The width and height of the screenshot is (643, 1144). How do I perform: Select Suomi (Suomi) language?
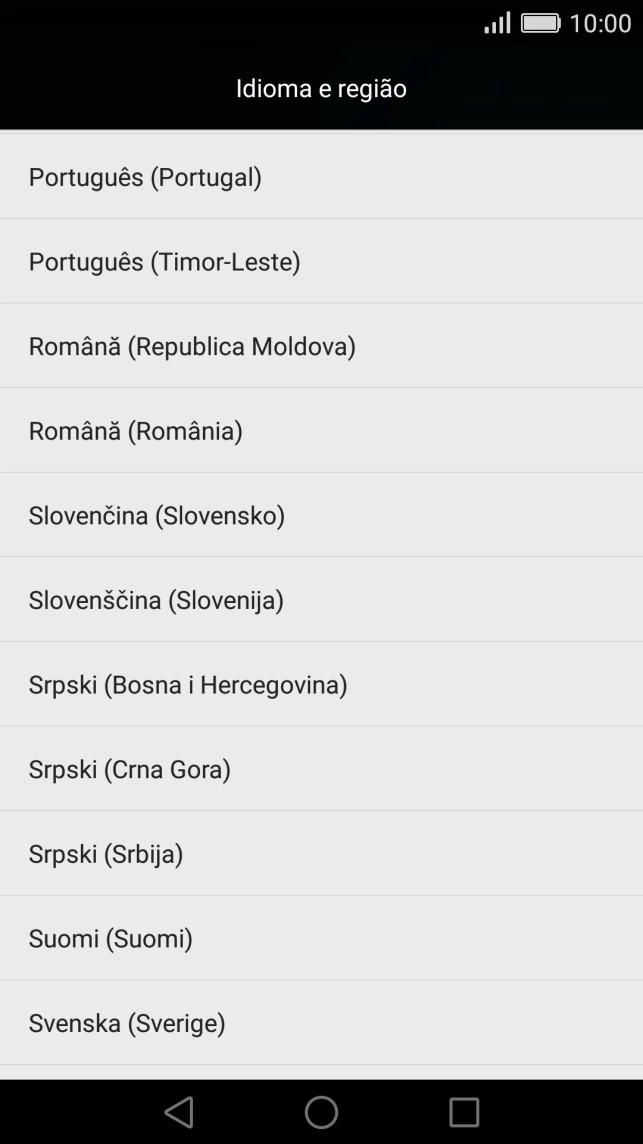[111, 939]
